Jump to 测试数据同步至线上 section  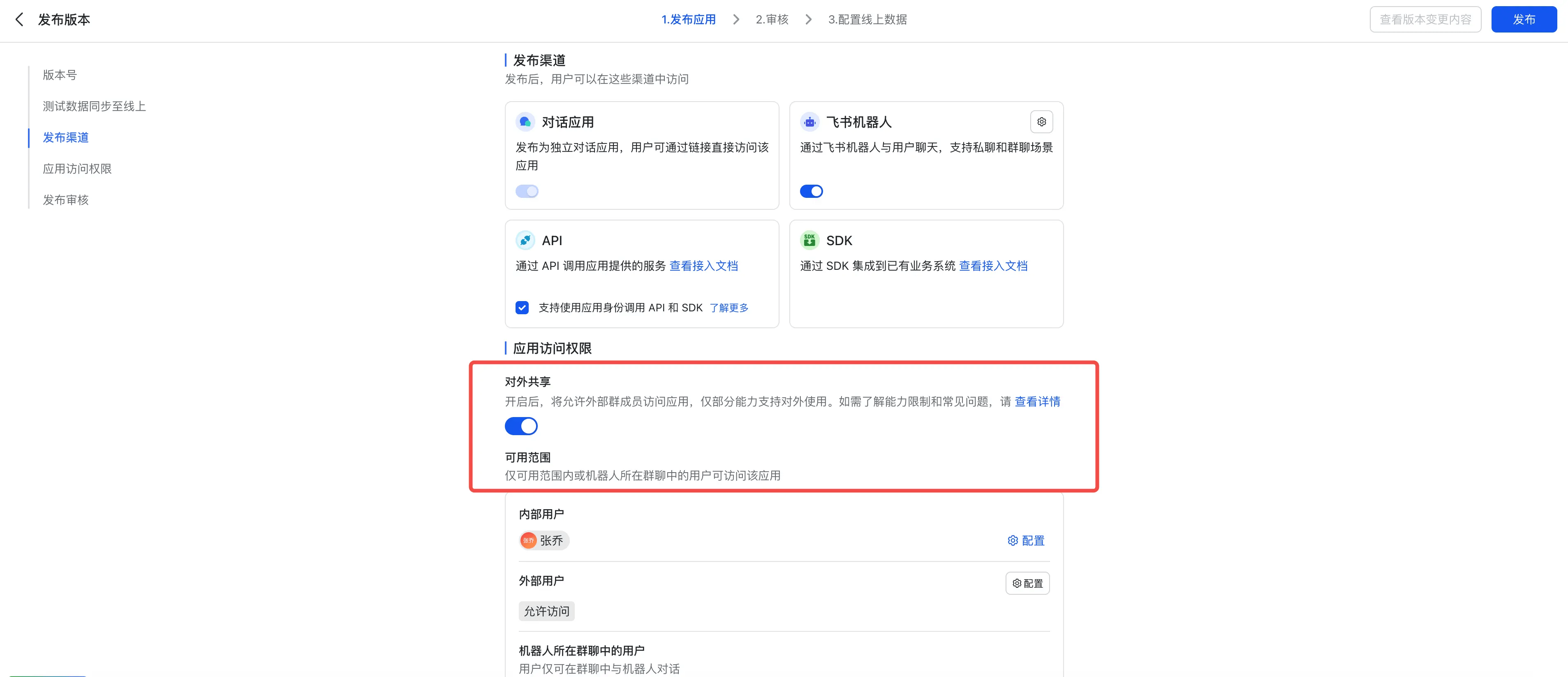(94, 106)
